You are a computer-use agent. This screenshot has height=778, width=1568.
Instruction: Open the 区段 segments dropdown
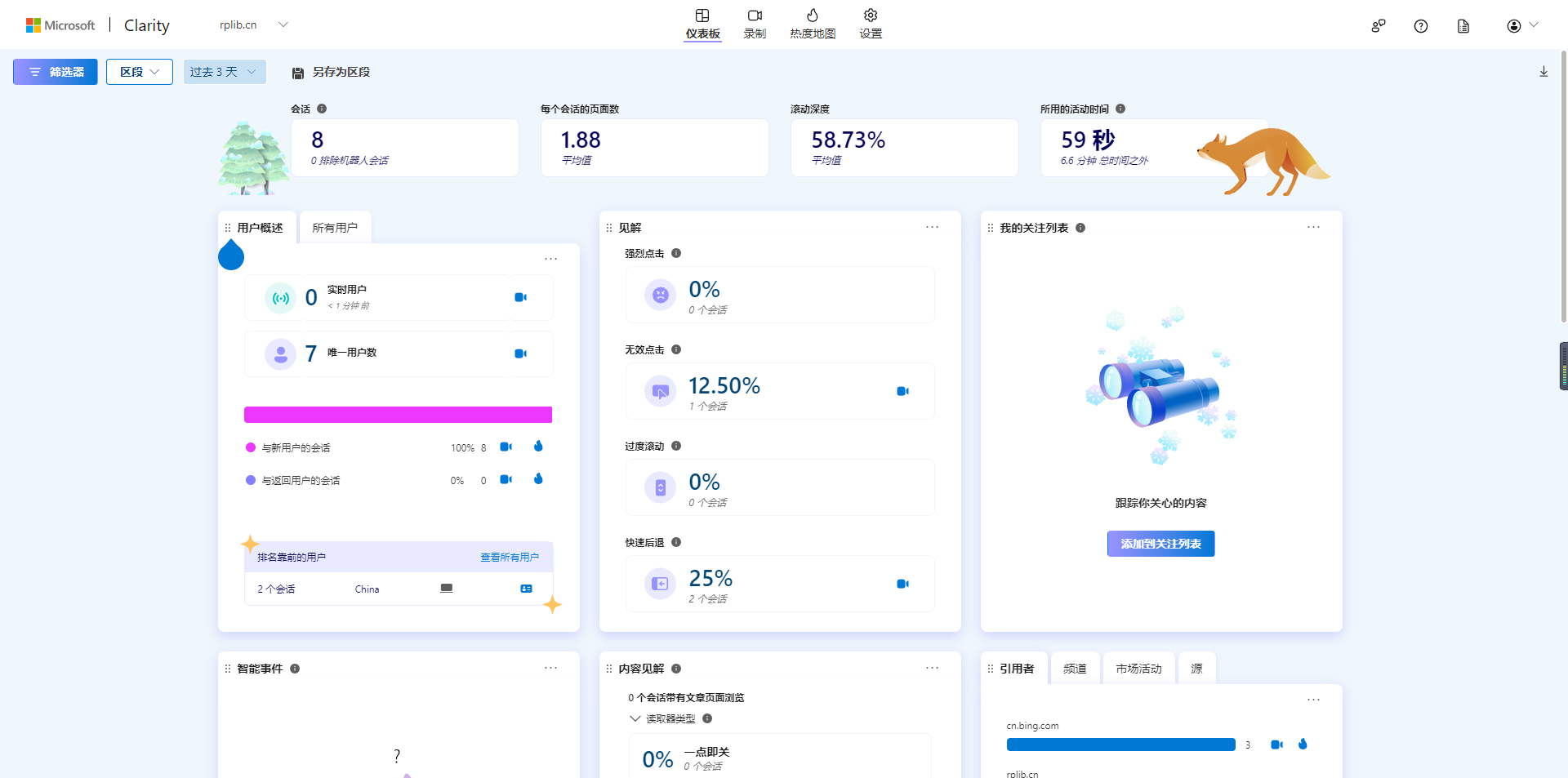(139, 72)
